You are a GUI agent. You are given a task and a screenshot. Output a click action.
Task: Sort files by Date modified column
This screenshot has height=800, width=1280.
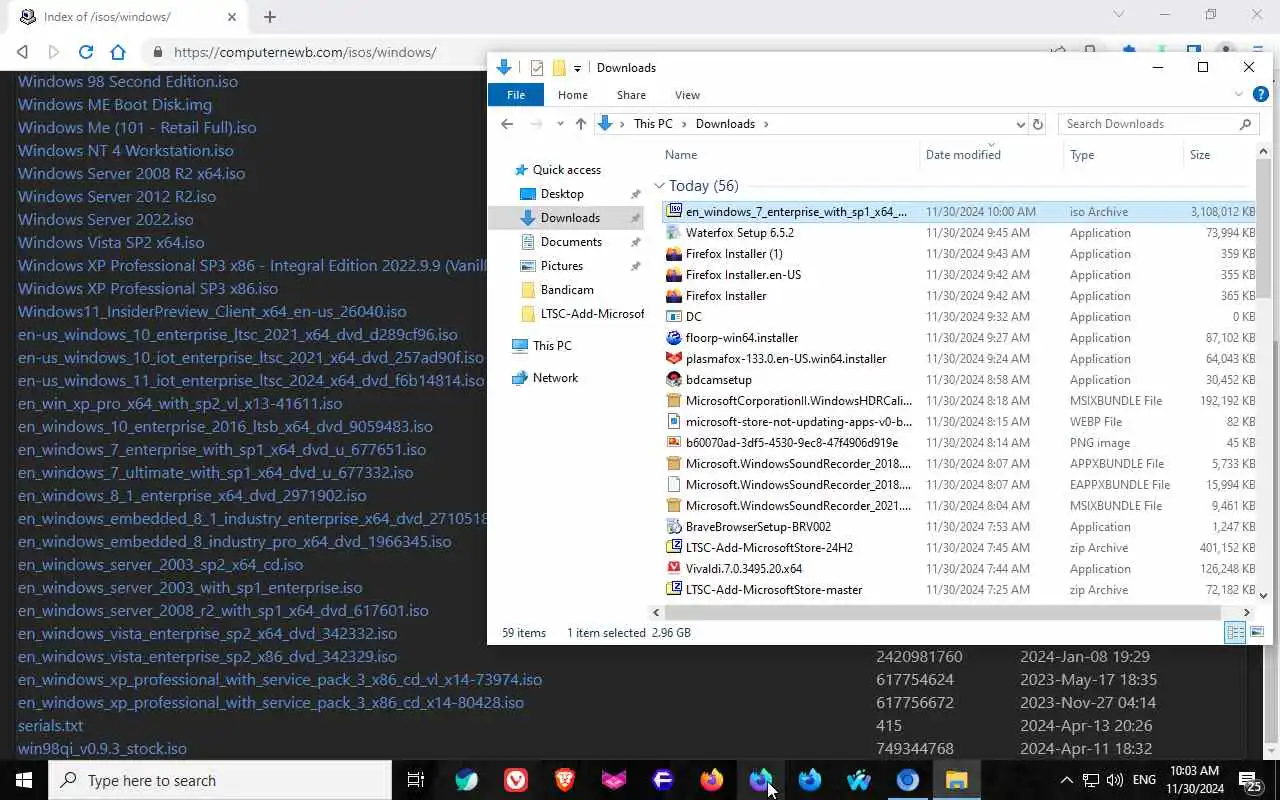[963, 155]
